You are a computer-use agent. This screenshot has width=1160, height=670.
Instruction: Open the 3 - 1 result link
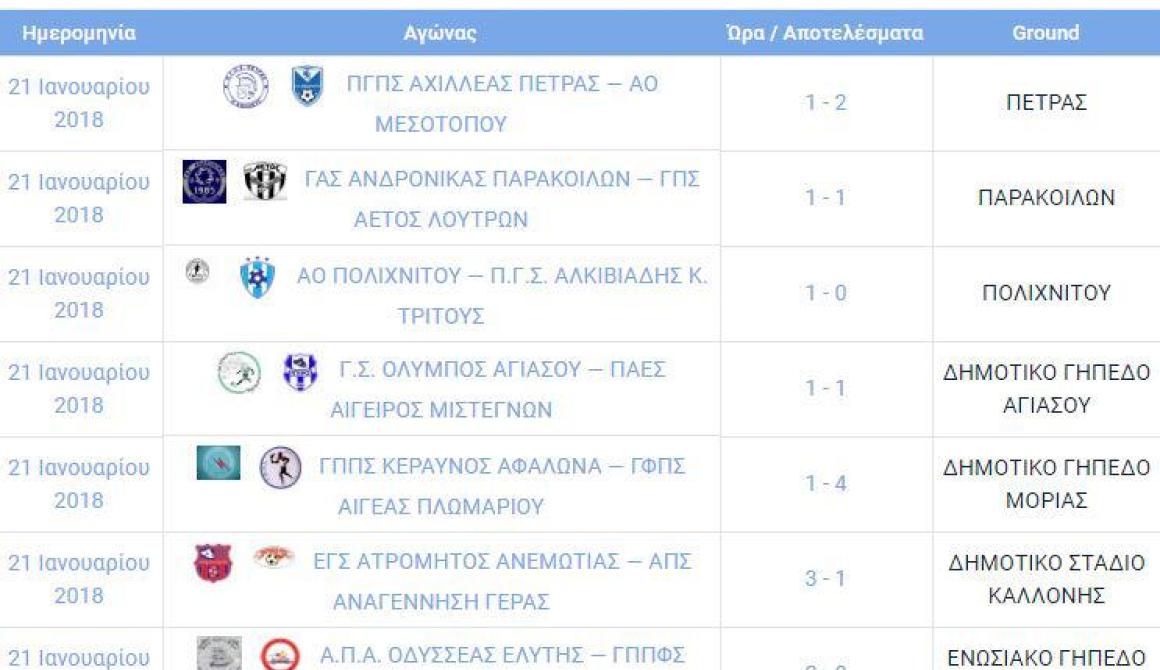[x=825, y=578]
